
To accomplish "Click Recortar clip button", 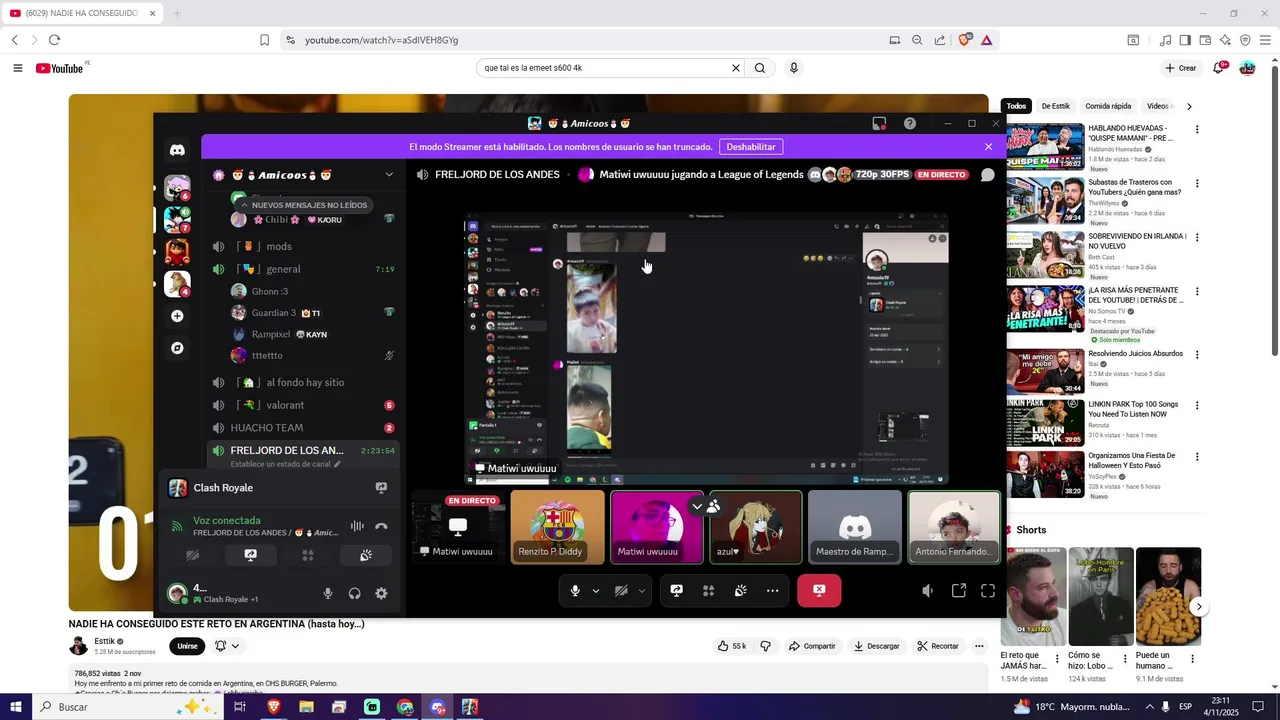I will pyautogui.click(x=938, y=646).
